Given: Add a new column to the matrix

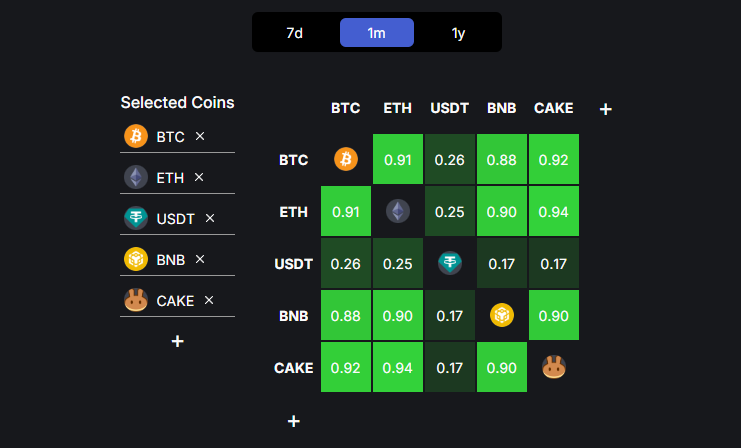Looking at the screenshot, I should (x=605, y=109).
